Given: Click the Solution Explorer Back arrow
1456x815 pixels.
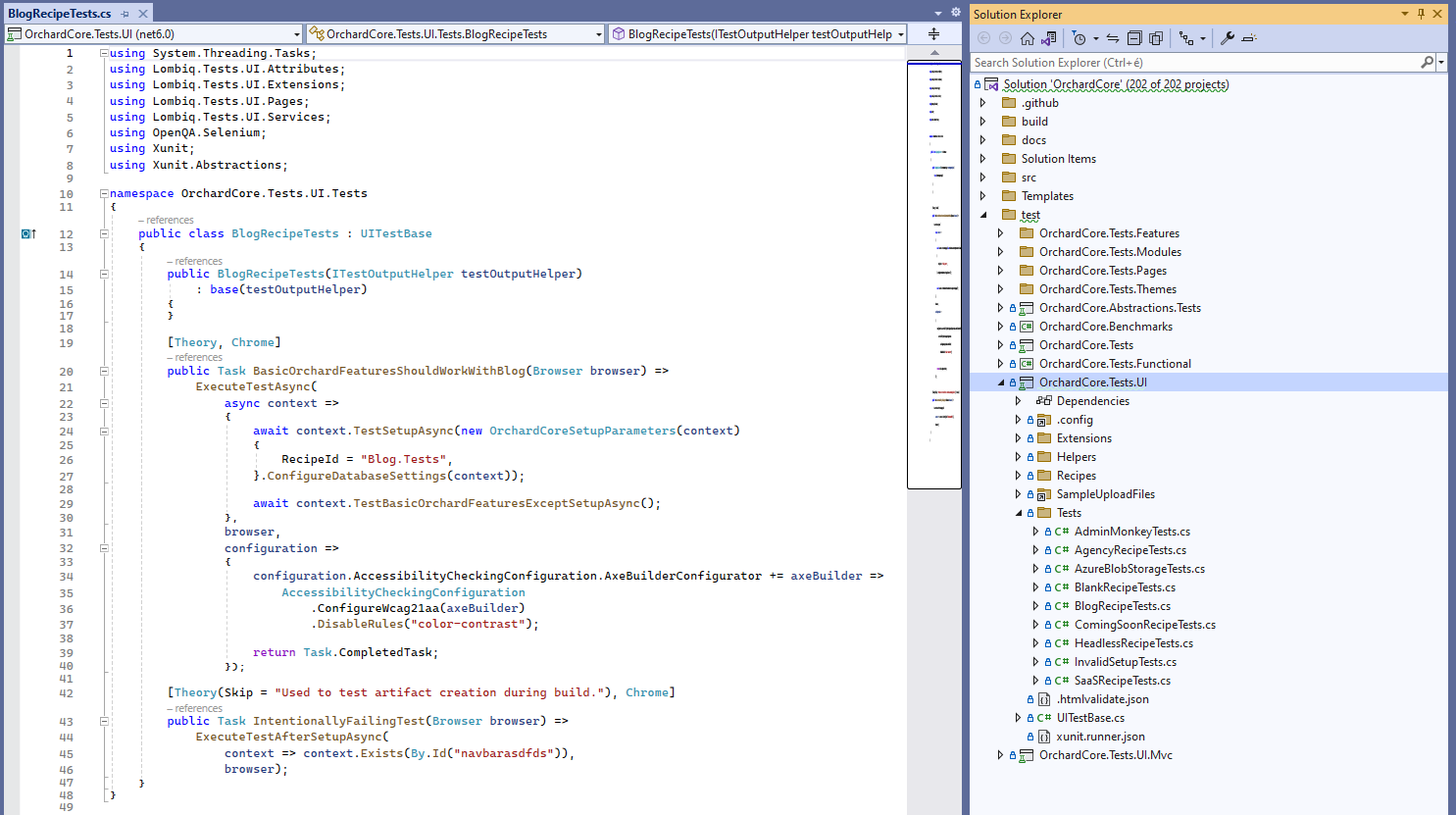Looking at the screenshot, I should 984,38.
